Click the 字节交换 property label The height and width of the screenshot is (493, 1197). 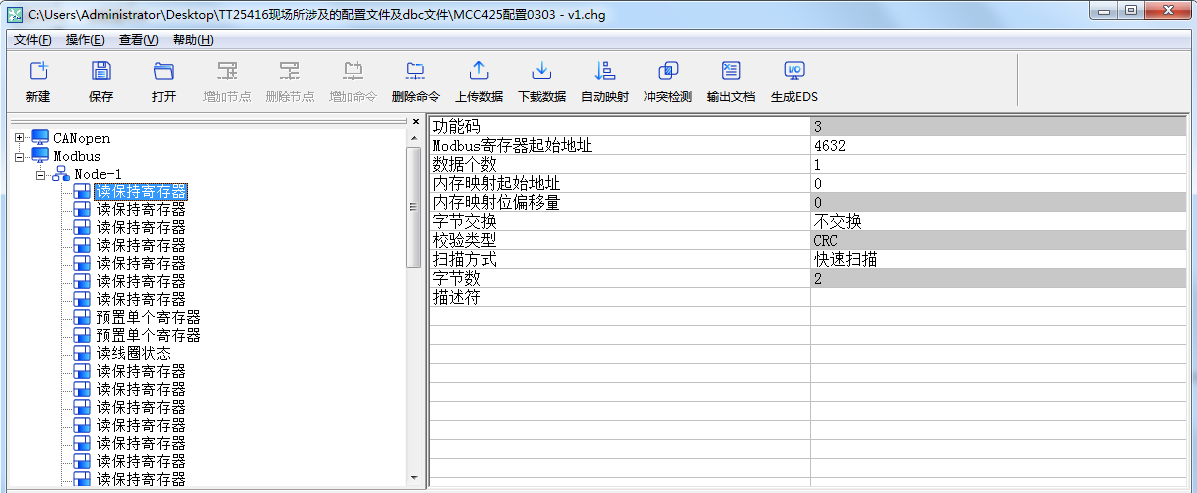pos(464,221)
